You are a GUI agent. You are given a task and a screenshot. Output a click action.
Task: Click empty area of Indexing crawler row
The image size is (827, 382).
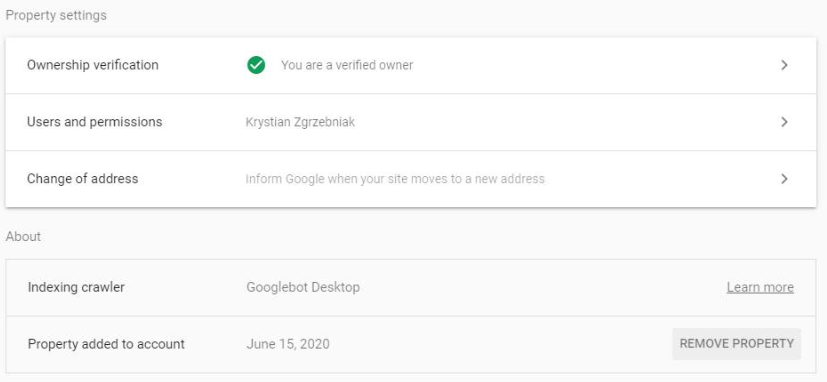pos(527,288)
